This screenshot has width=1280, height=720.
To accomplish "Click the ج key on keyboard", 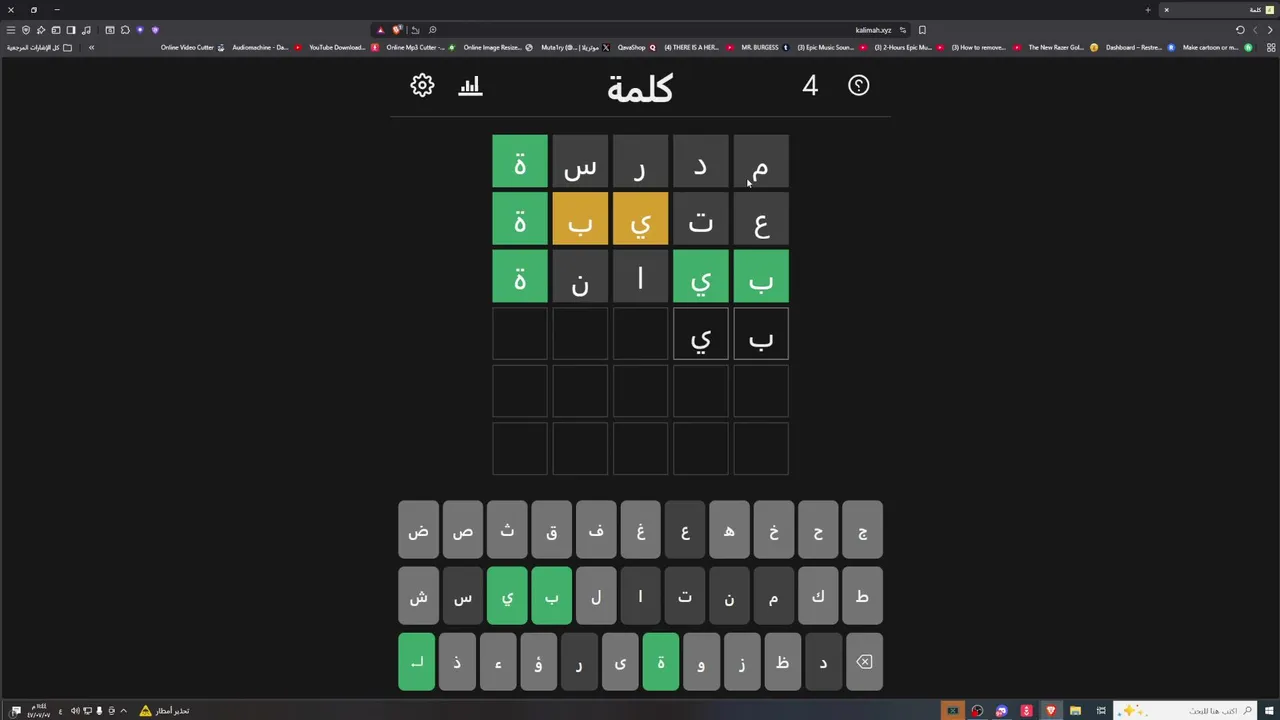I will click(863, 530).
